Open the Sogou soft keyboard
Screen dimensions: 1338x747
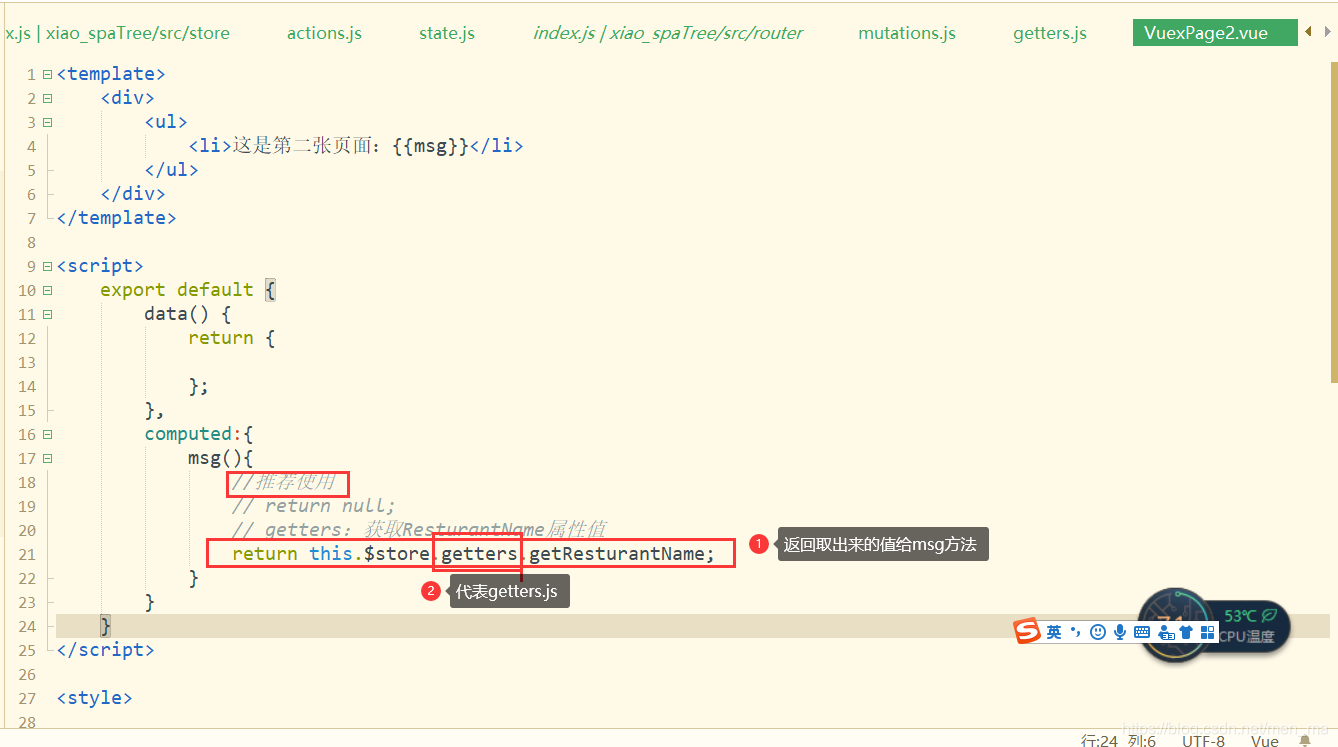tap(1142, 632)
